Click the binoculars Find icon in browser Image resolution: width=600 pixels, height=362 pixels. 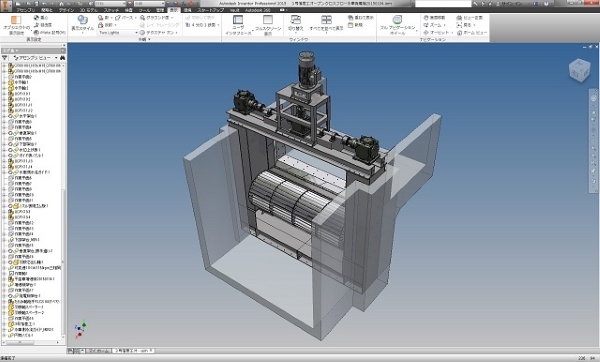[x=62, y=57]
